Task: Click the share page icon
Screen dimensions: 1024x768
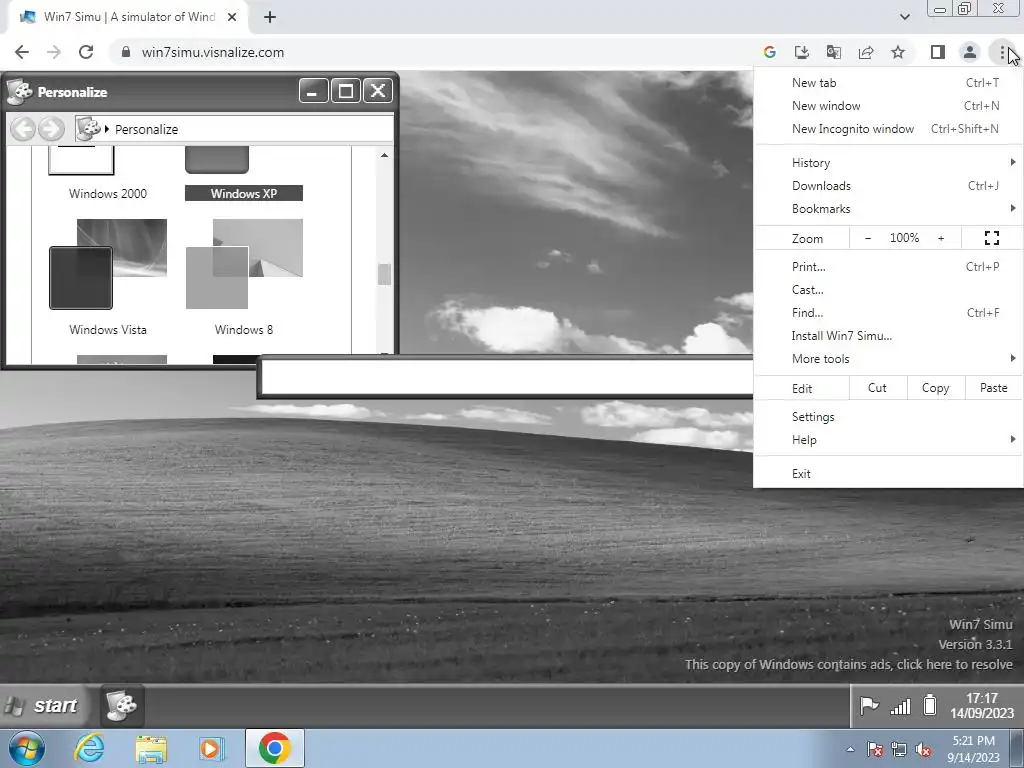Action: (x=866, y=52)
